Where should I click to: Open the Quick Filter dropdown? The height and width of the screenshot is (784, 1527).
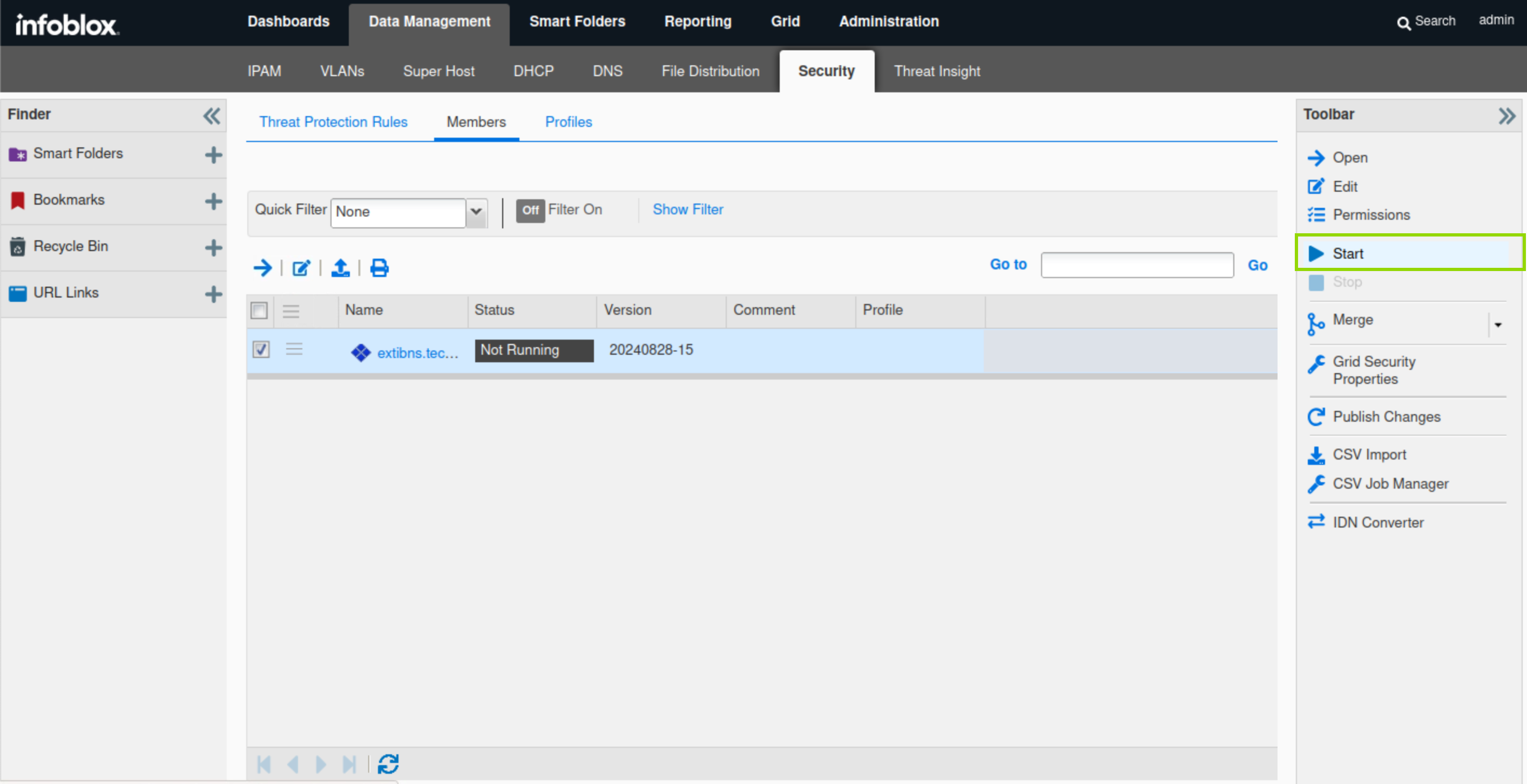[x=476, y=212]
